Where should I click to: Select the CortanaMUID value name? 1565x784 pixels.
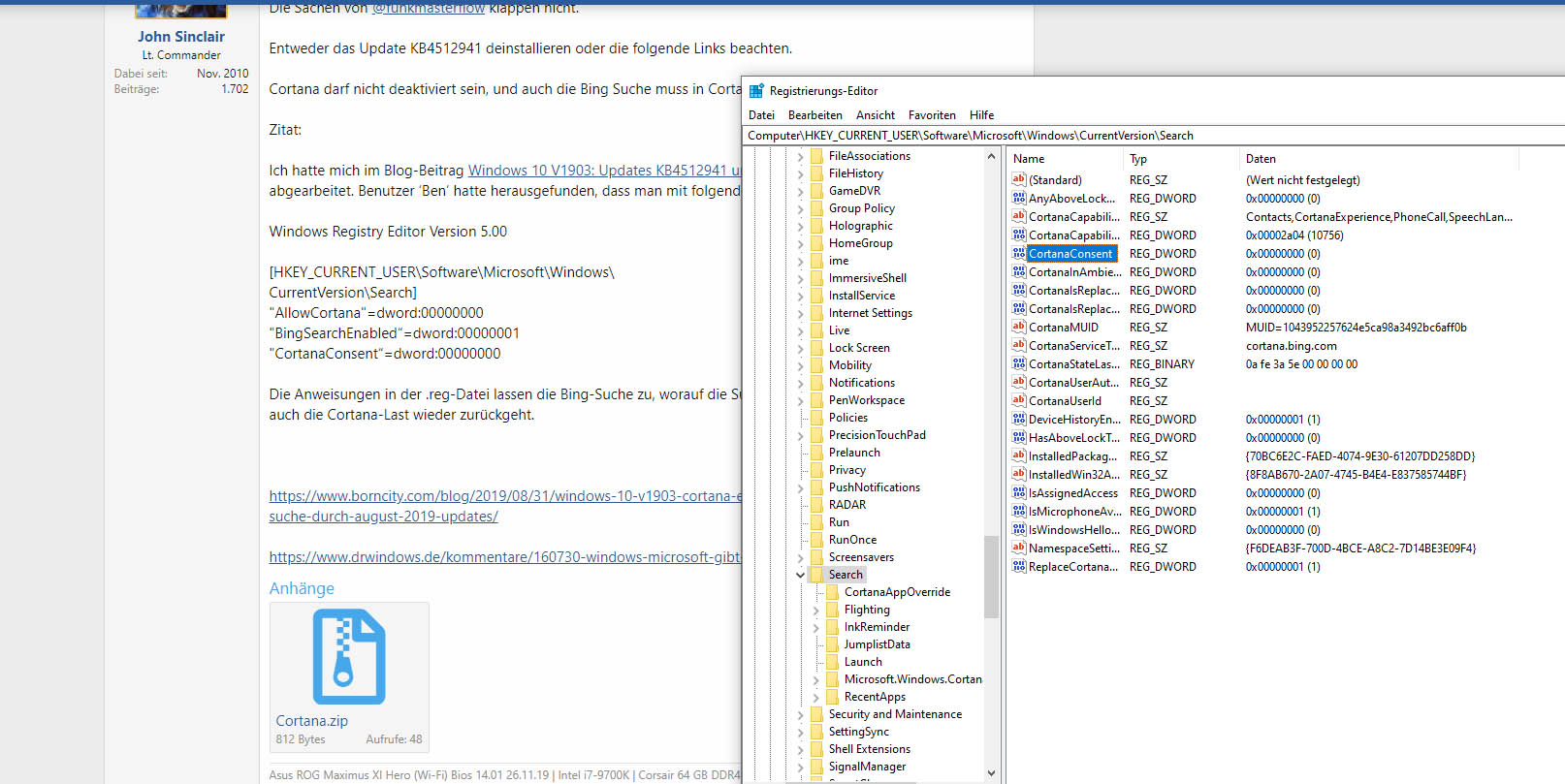tap(1063, 328)
